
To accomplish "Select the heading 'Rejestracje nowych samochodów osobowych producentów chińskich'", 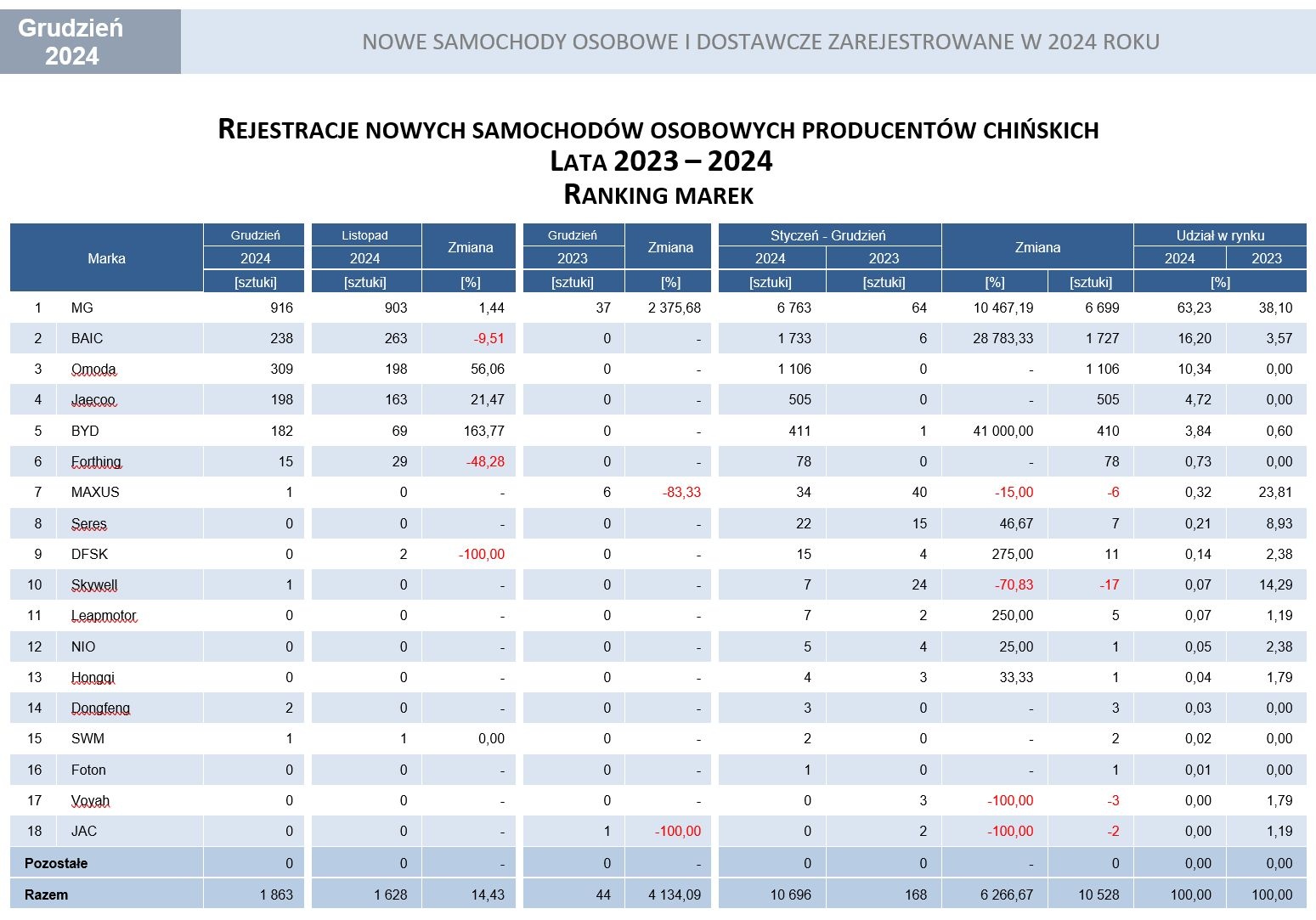I will click(x=658, y=129).
